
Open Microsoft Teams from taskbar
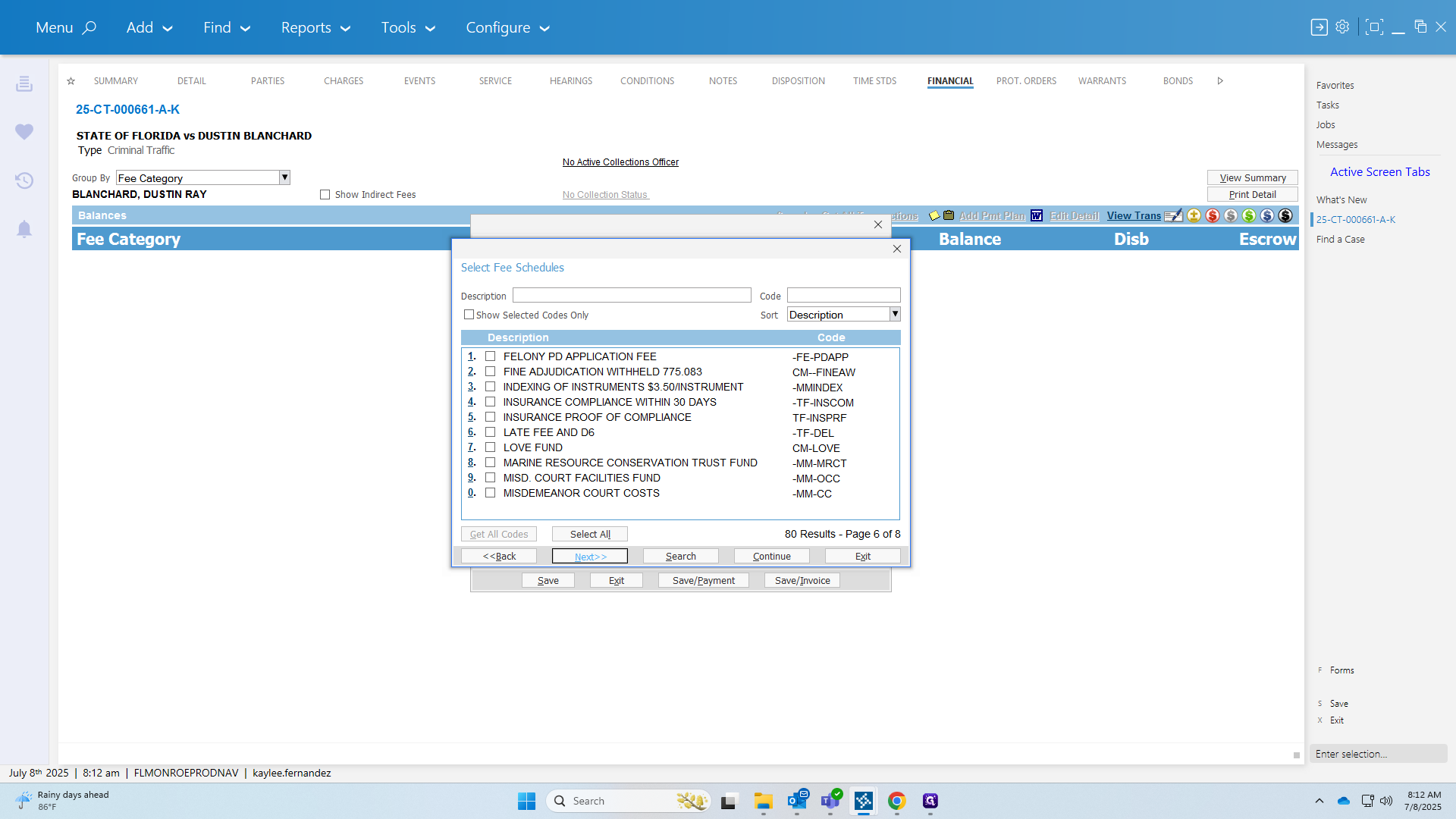(830, 801)
